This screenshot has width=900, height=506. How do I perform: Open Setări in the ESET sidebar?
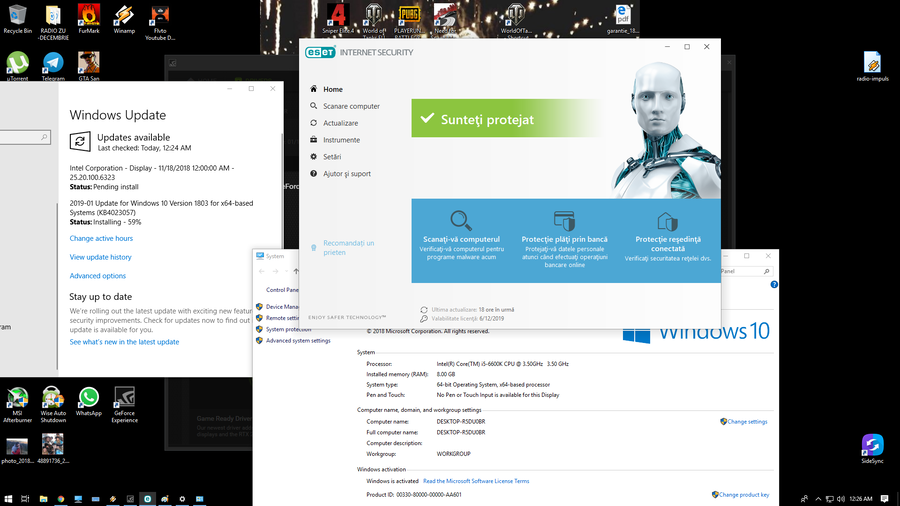[x=332, y=157]
